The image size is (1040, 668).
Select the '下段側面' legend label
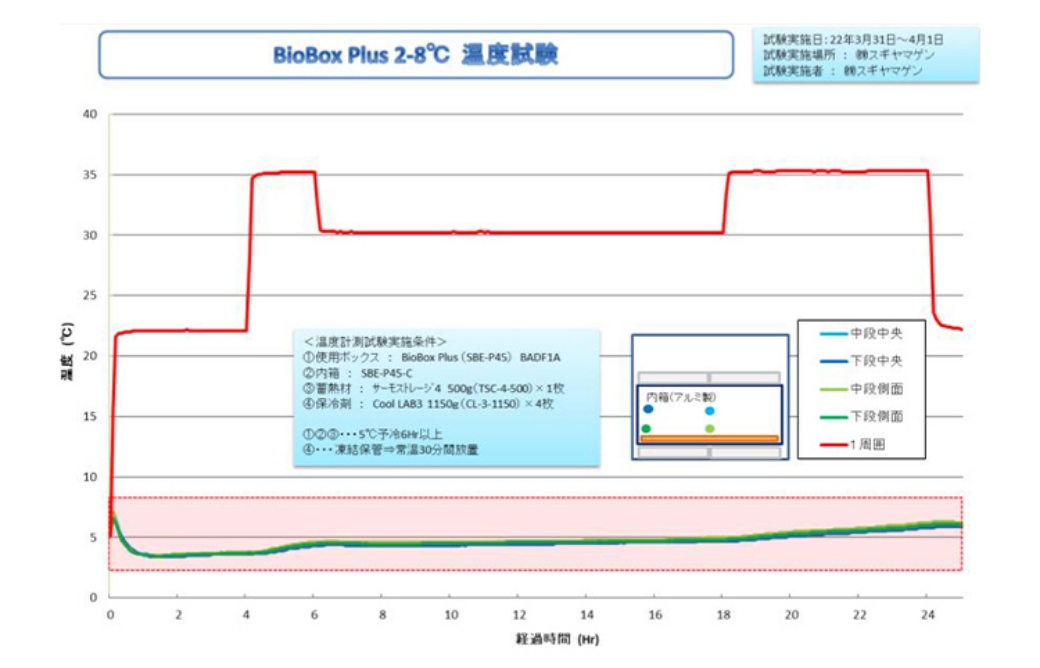(x=877, y=417)
